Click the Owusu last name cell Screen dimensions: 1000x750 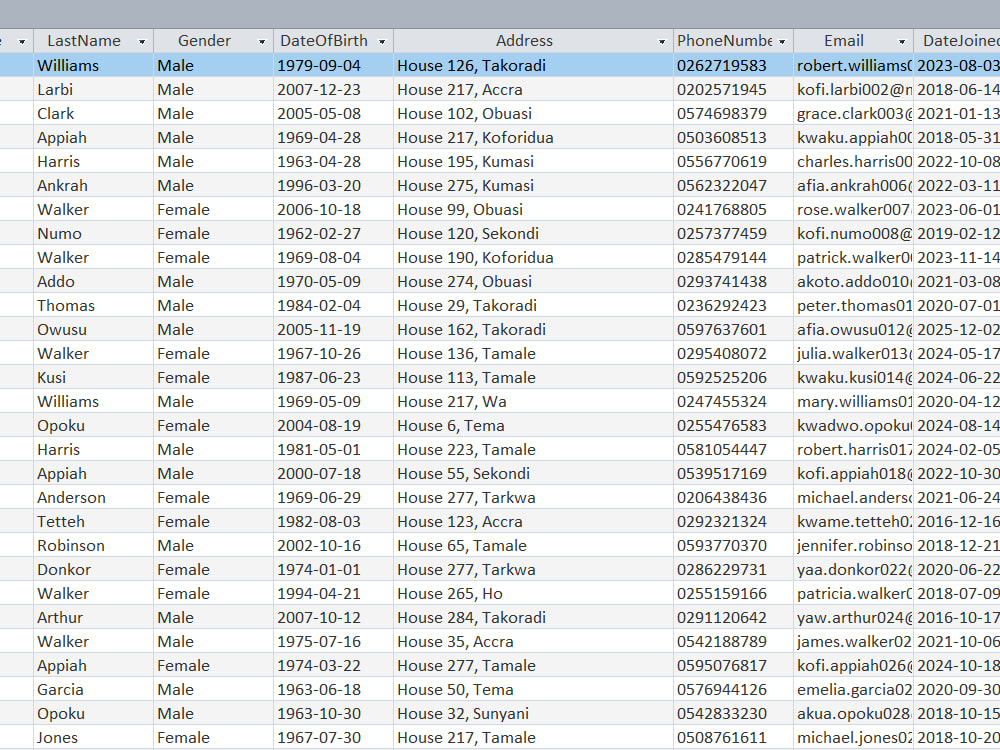[x=93, y=330]
